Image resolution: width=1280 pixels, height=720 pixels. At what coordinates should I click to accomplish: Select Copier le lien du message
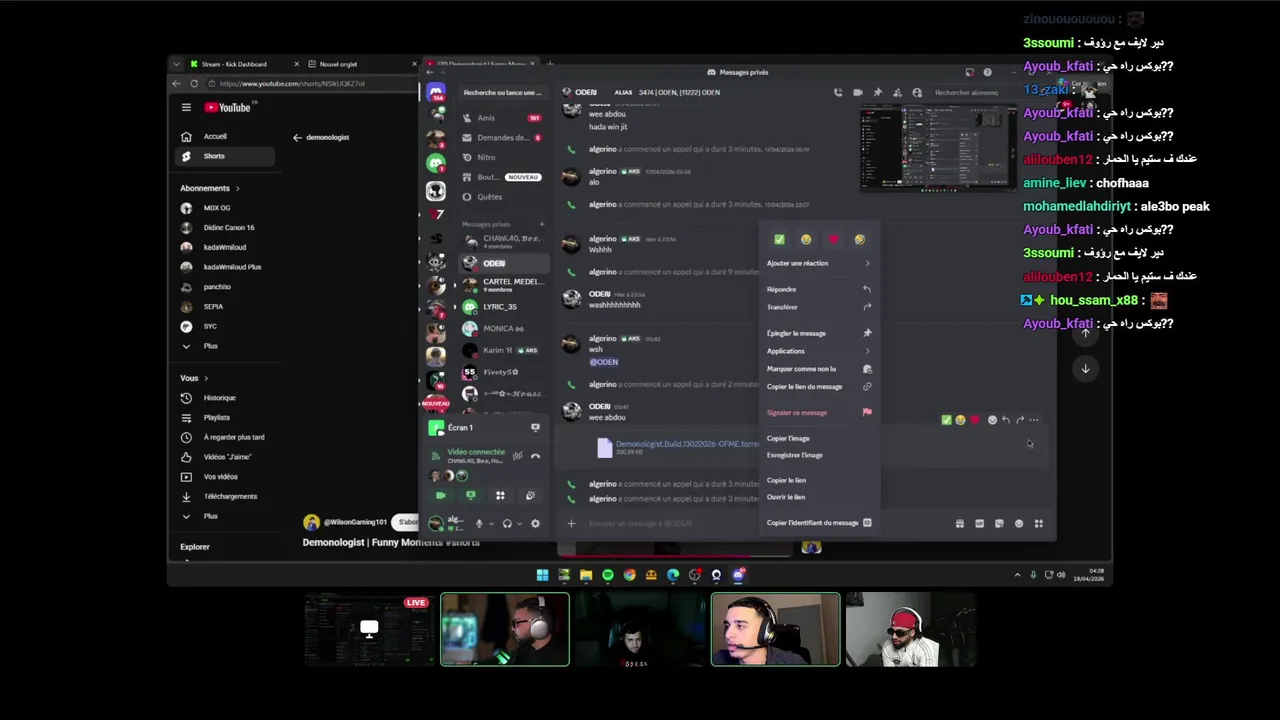click(x=819, y=386)
